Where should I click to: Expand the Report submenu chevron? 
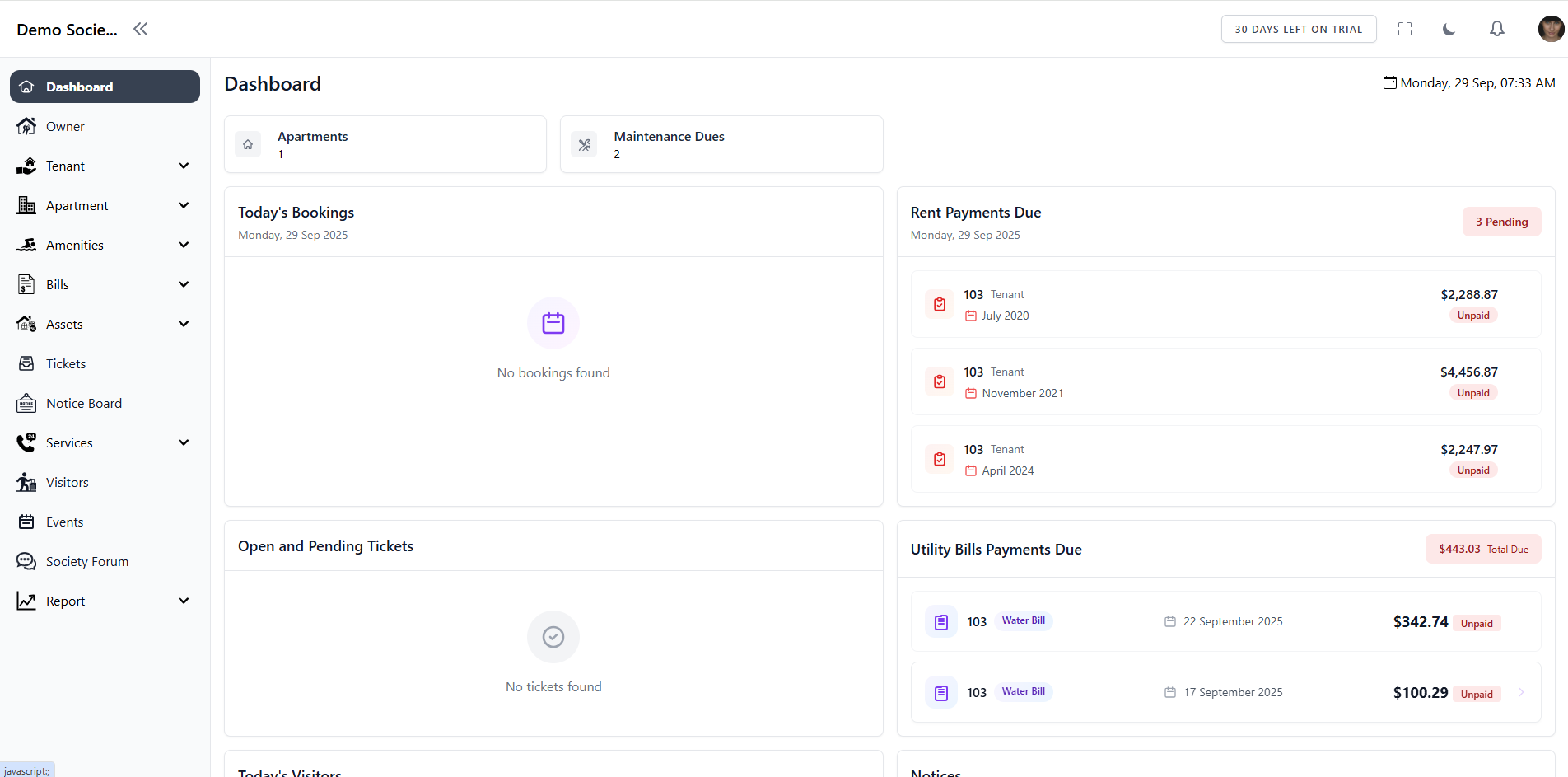pyautogui.click(x=184, y=601)
